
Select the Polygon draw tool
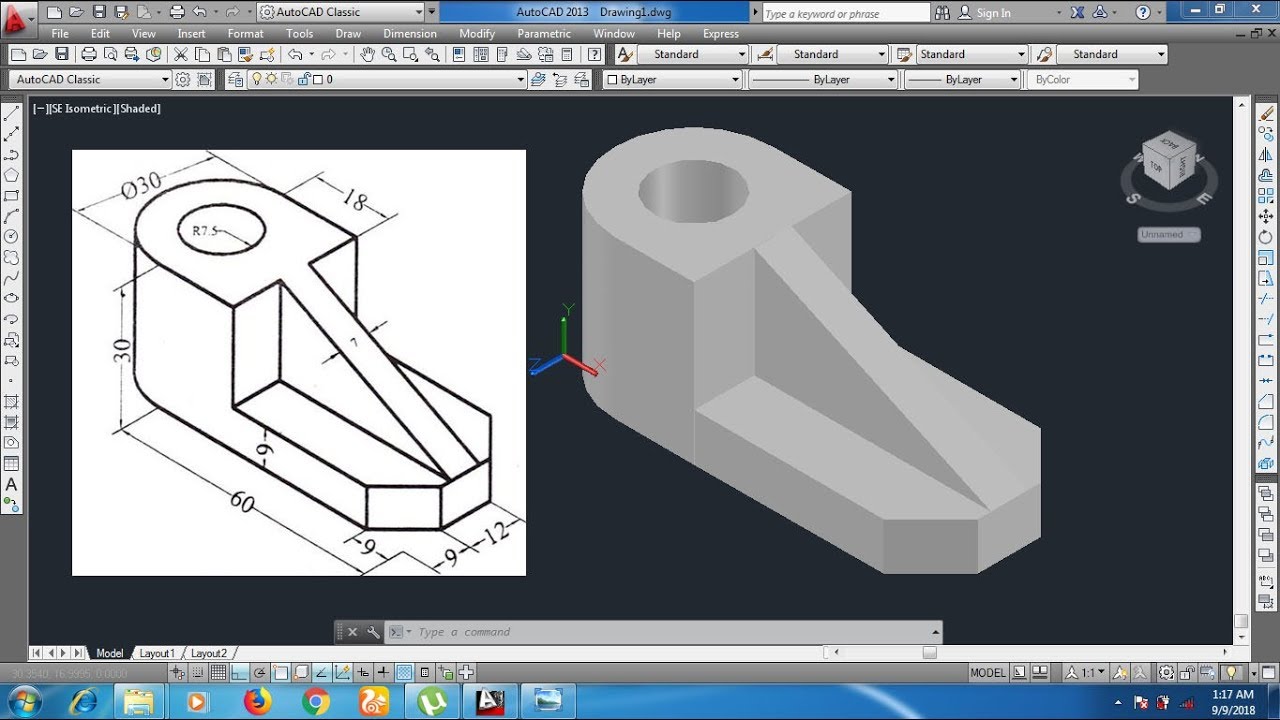tap(12, 175)
